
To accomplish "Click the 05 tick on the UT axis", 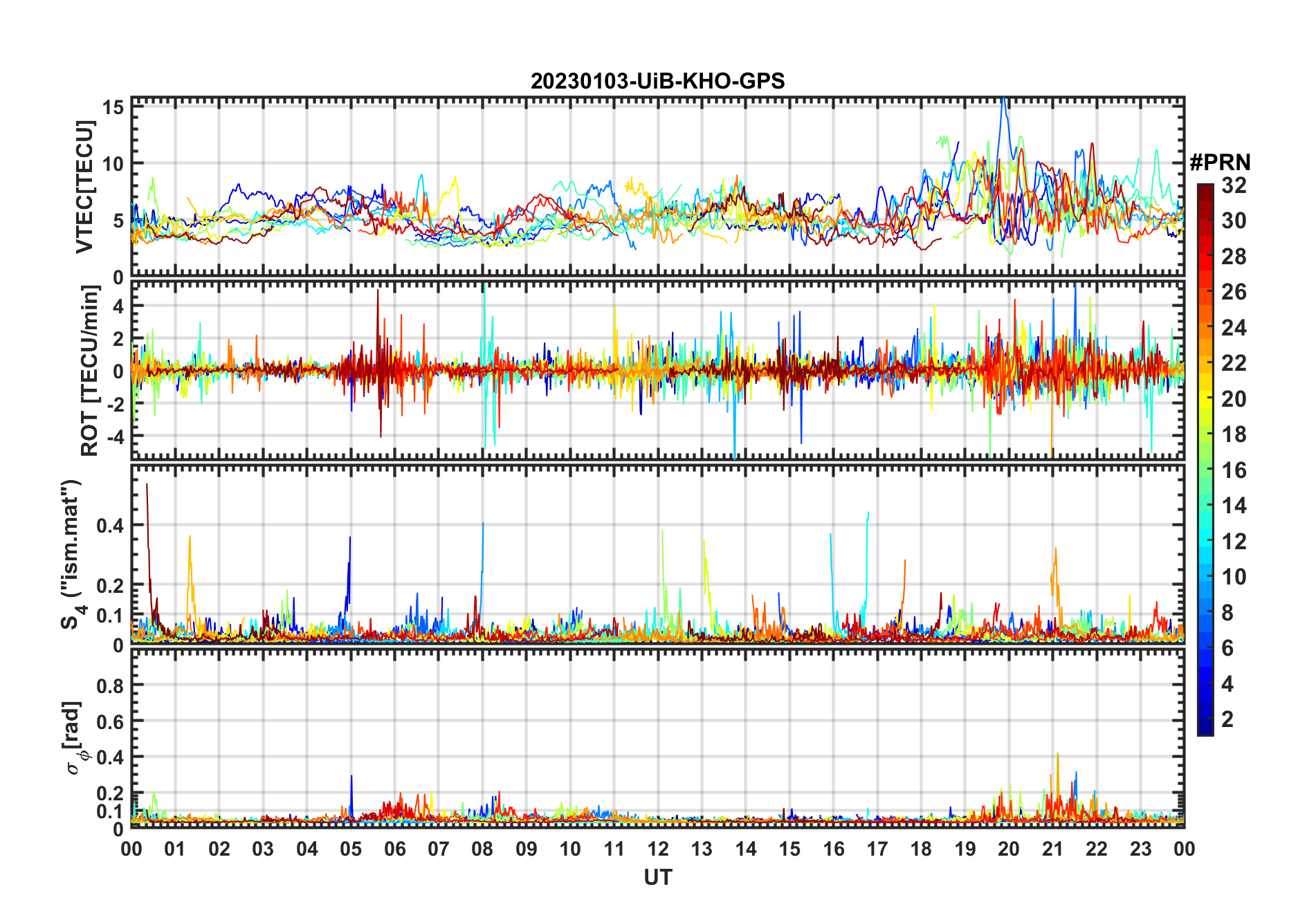I will click(351, 848).
